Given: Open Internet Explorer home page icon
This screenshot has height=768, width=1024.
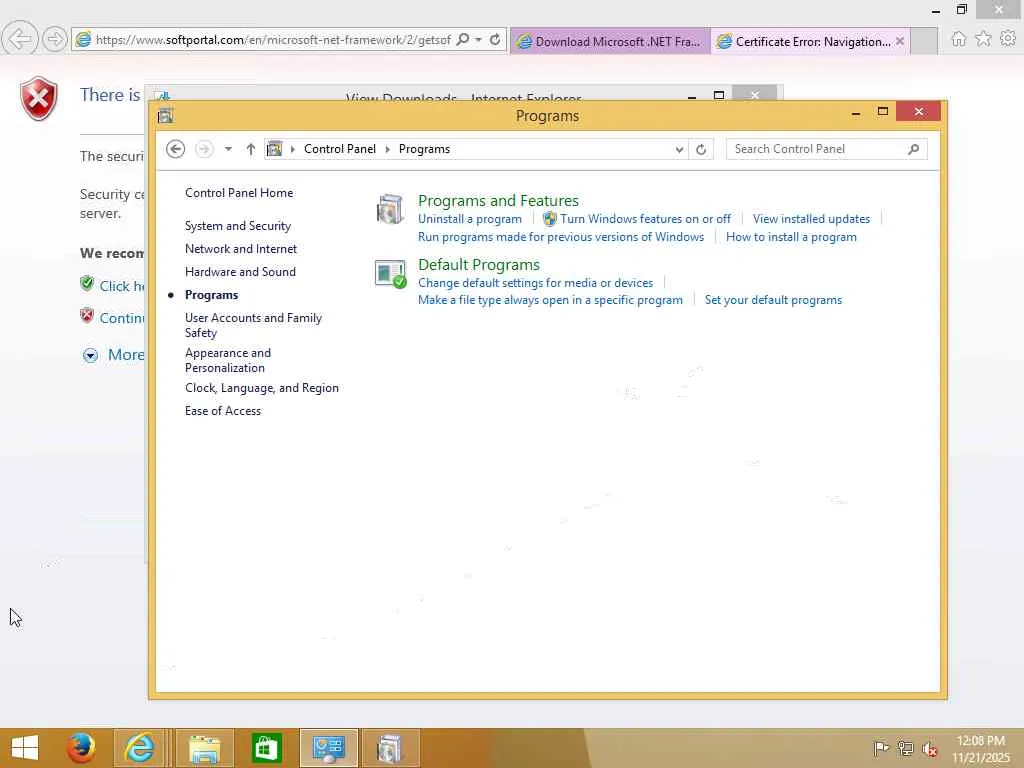Looking at the screenshot, I should click(x=958, y=39).
